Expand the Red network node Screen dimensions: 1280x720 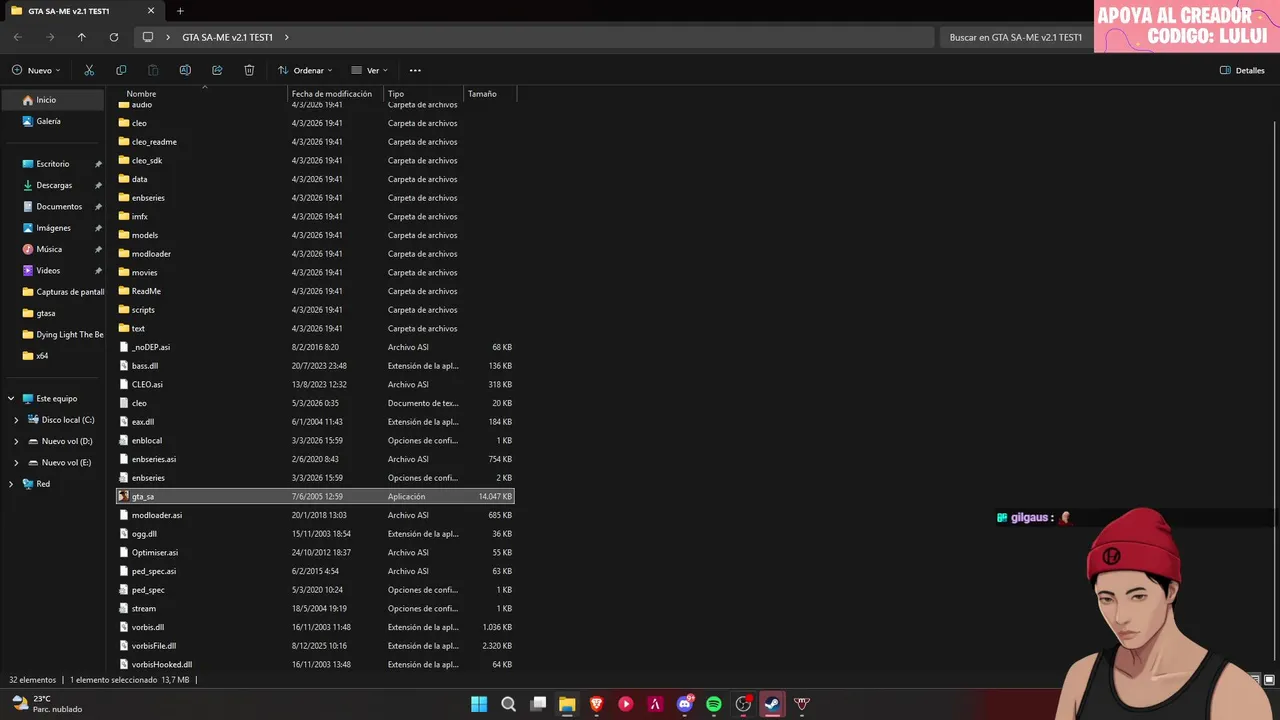coord(11,484)
